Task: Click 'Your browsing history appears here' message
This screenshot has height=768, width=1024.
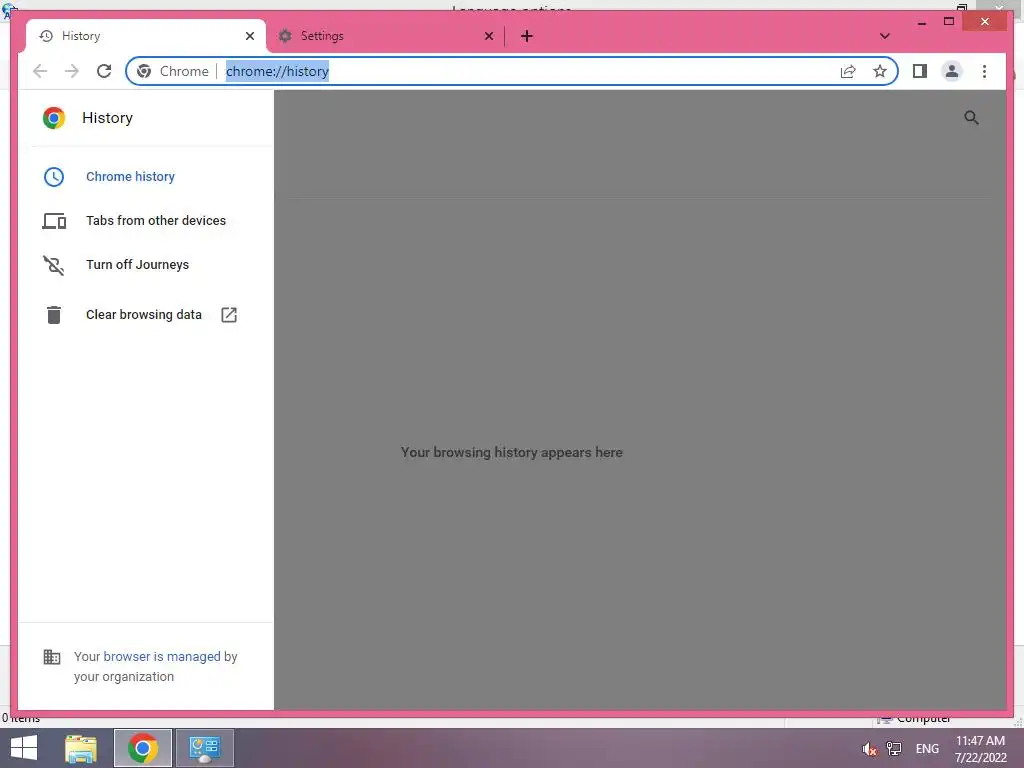Action: [511, 453]
